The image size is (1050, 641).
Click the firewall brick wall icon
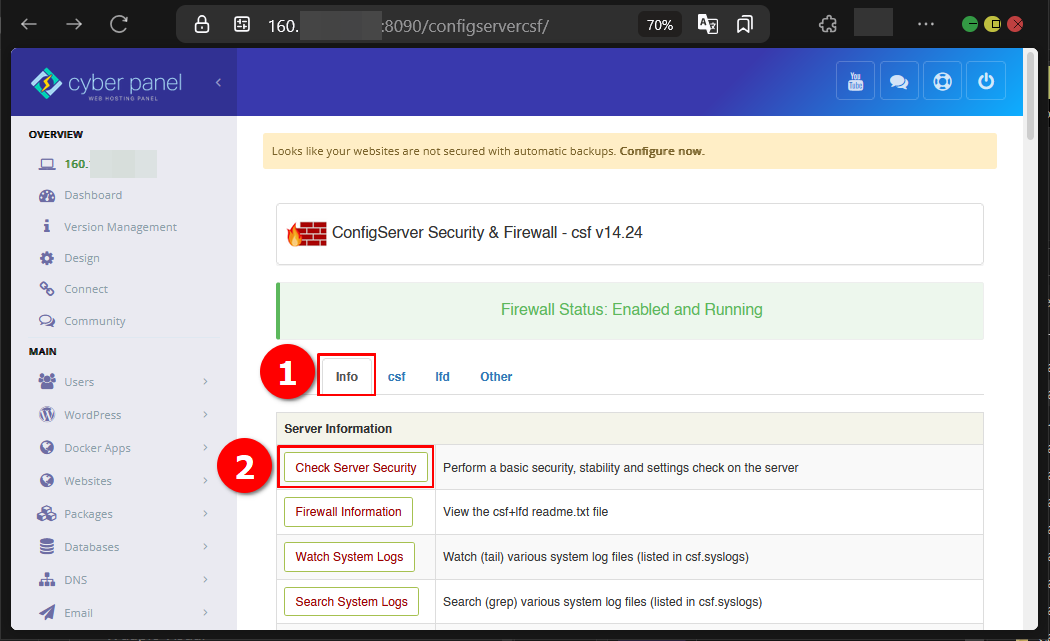point(307,234)
